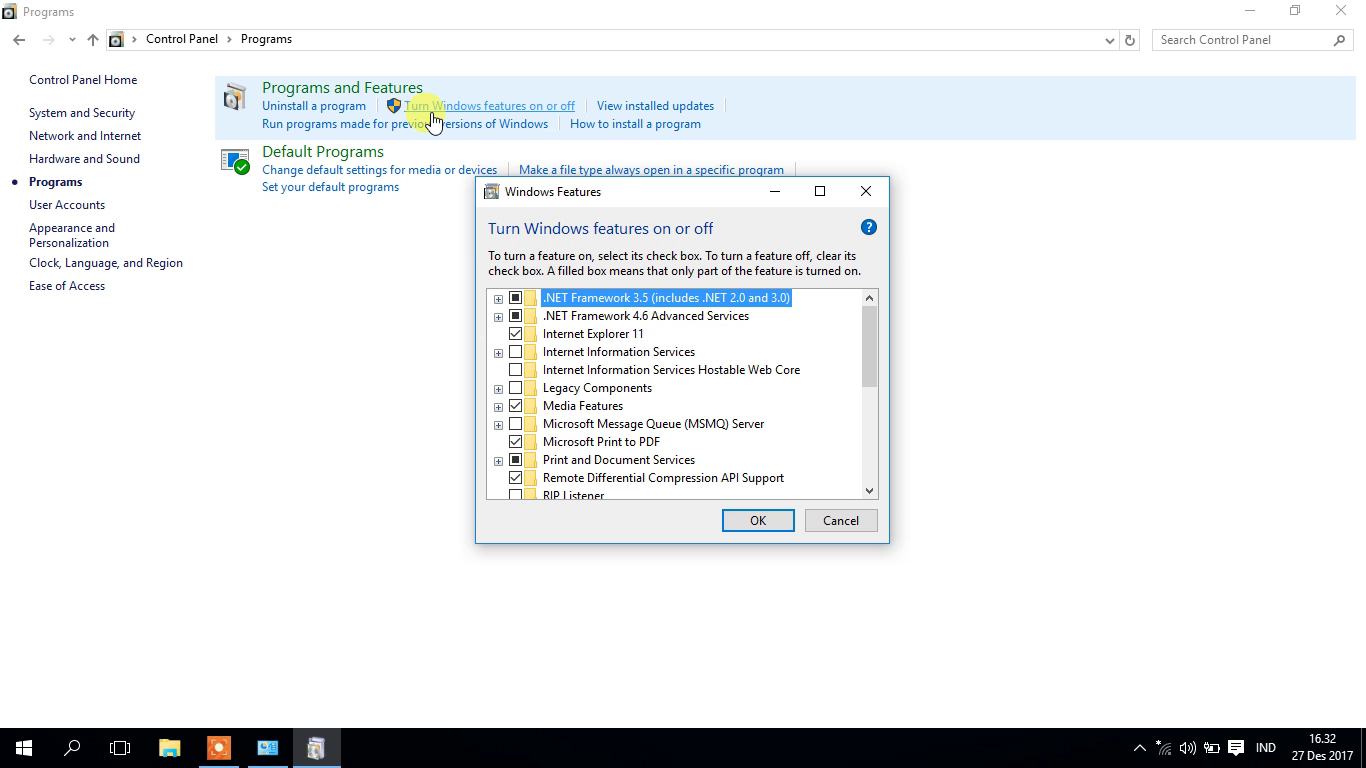Click Control Panel in the breadcrumb path
Screen dimensions: 1366x768
(x=182, y=39)
